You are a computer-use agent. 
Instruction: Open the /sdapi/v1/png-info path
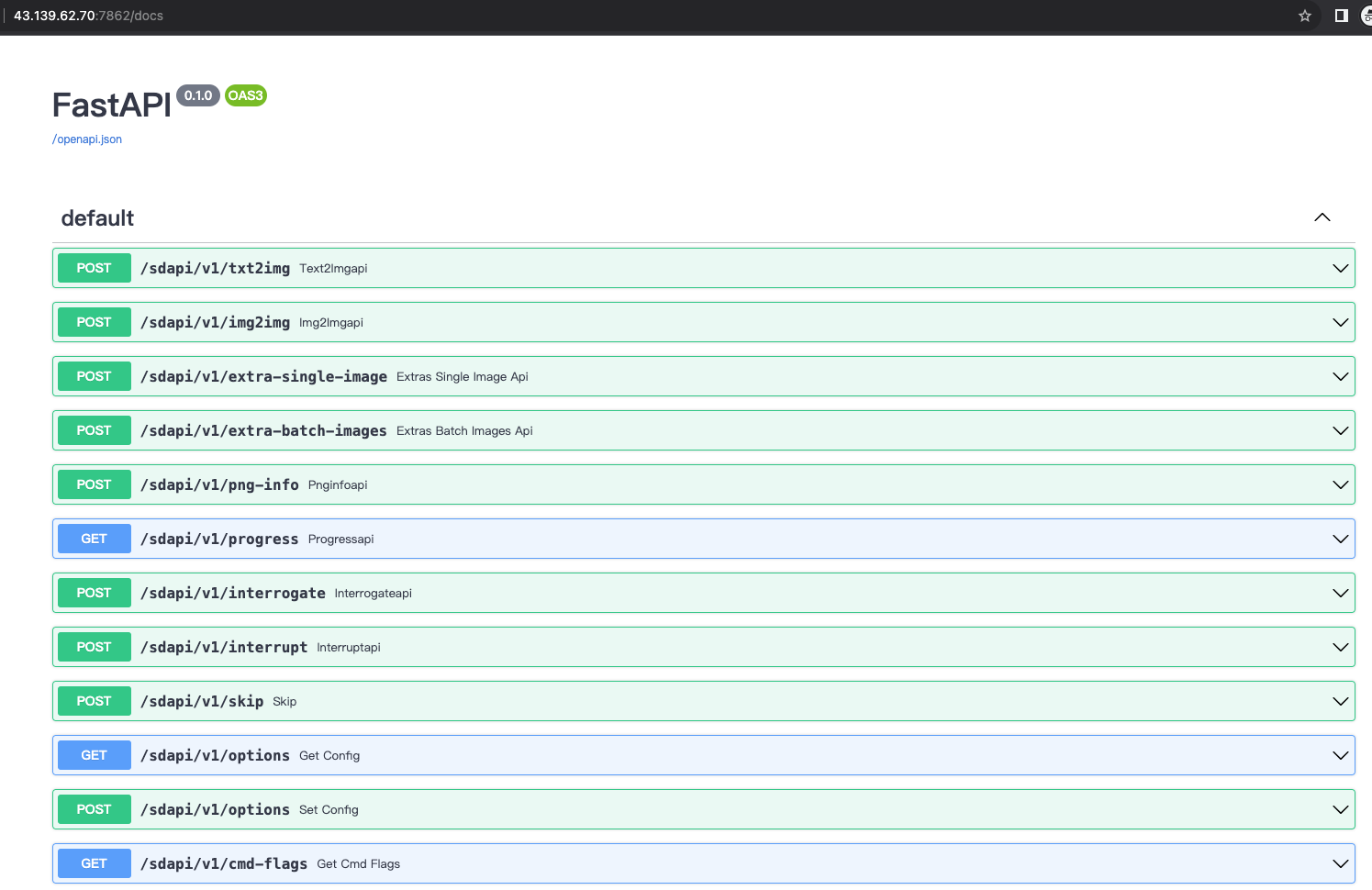(x=220, y=484)
